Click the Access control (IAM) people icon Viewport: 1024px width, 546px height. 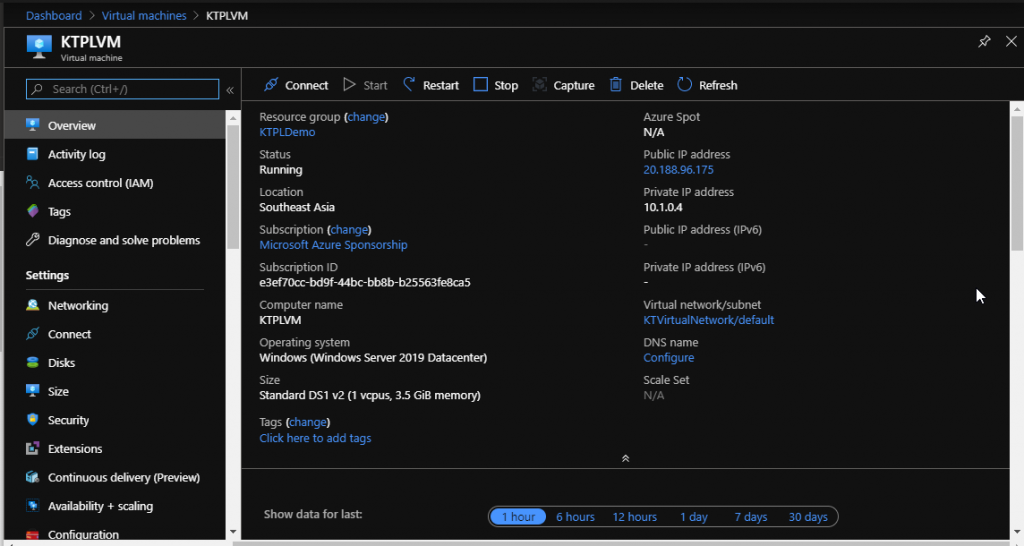coord(33,182)
